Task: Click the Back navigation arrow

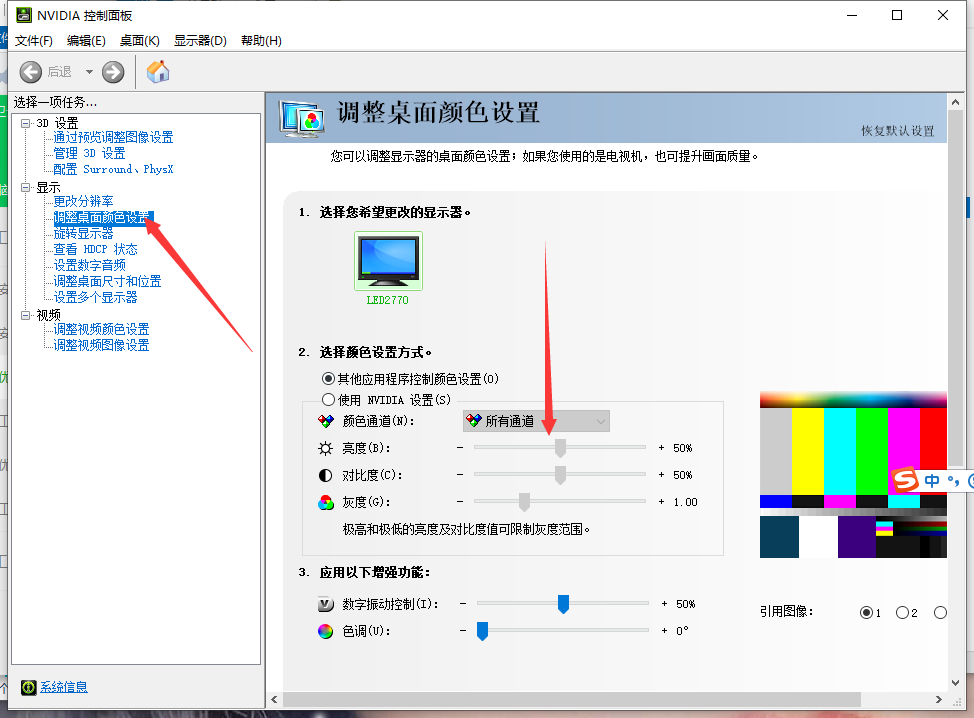Action: coord(31,71)
